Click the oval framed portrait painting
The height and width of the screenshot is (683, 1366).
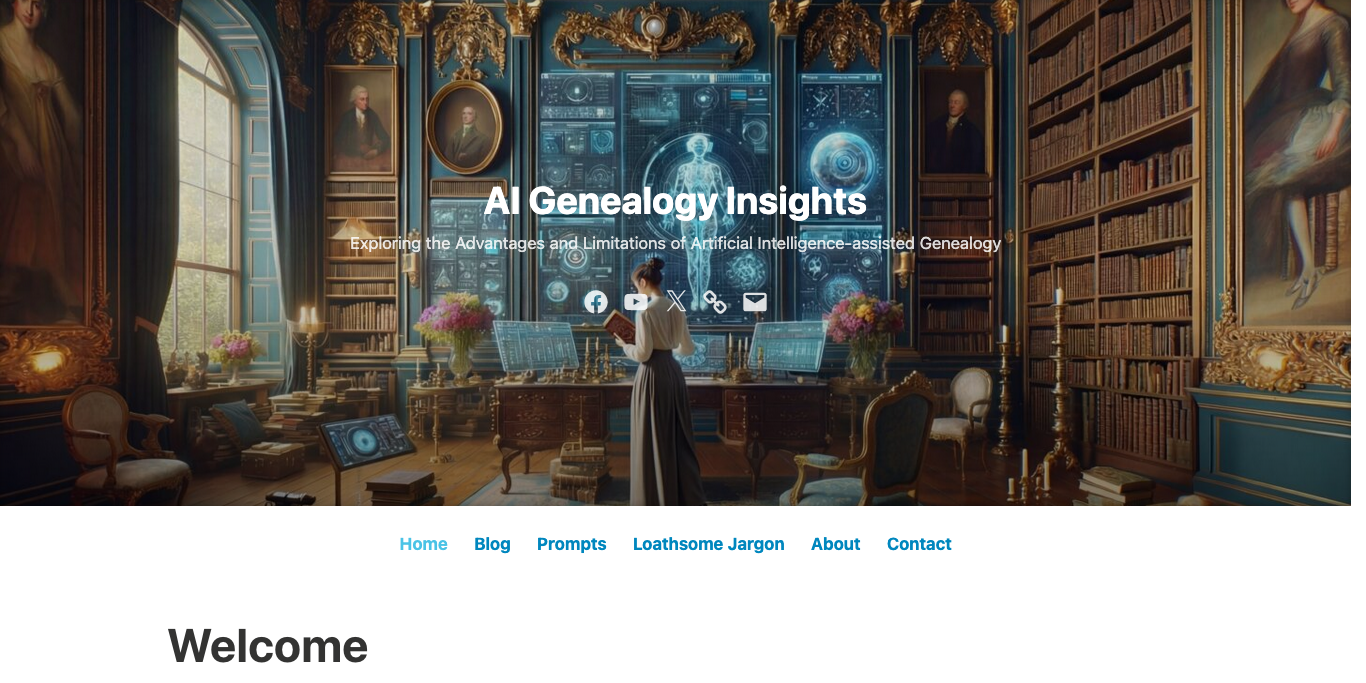(464, 126)
